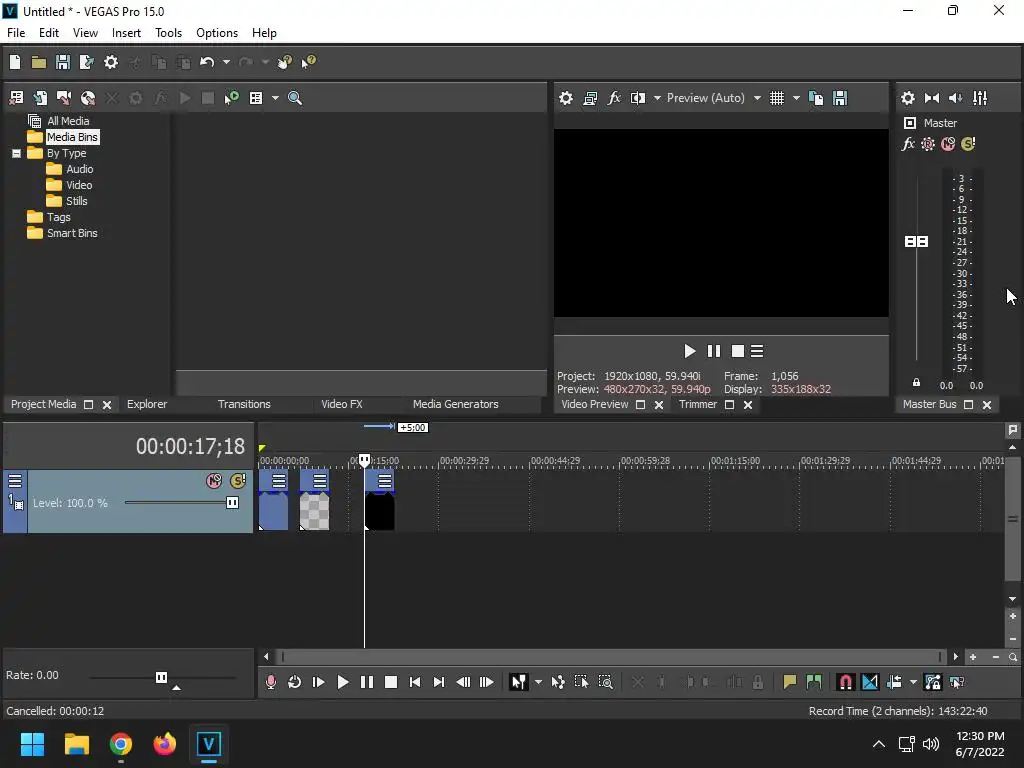Enable Snapping magnet icon
Viewport: 1024px width, 768px height.
(846, 682)
